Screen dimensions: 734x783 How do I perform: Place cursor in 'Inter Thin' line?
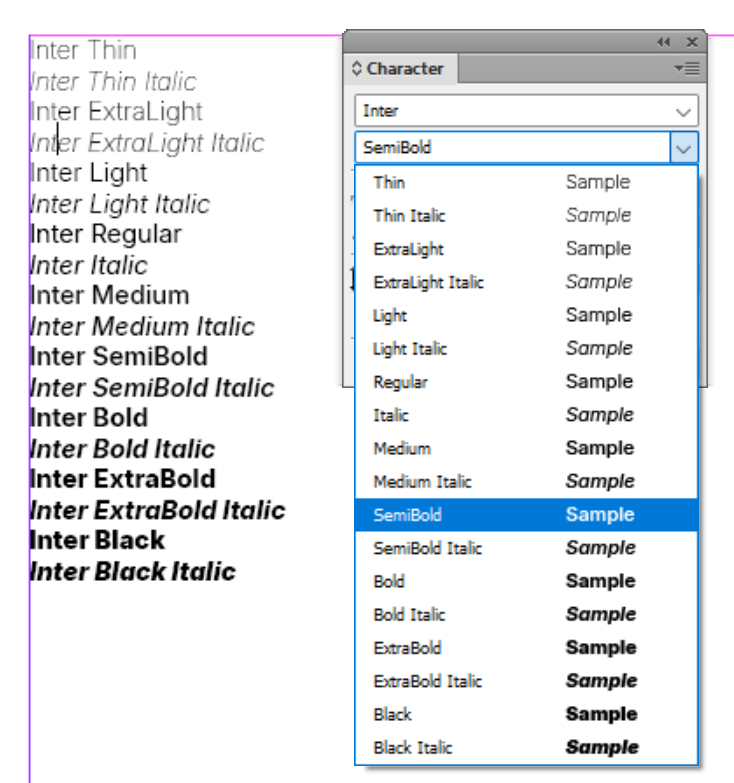click(x=83, y=50)
